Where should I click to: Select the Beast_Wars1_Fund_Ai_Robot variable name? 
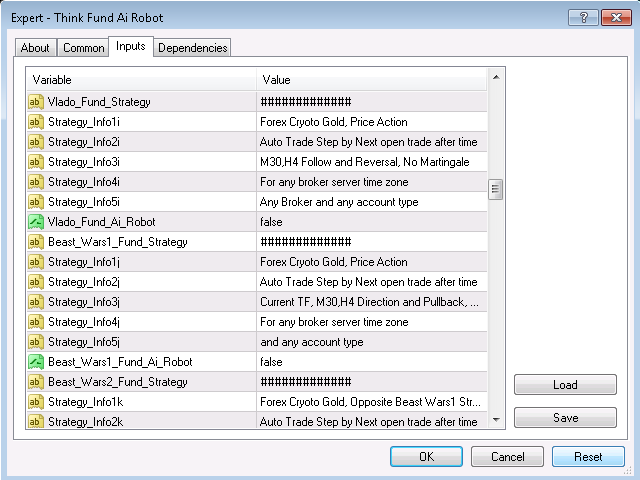click(x=120, y=362)
